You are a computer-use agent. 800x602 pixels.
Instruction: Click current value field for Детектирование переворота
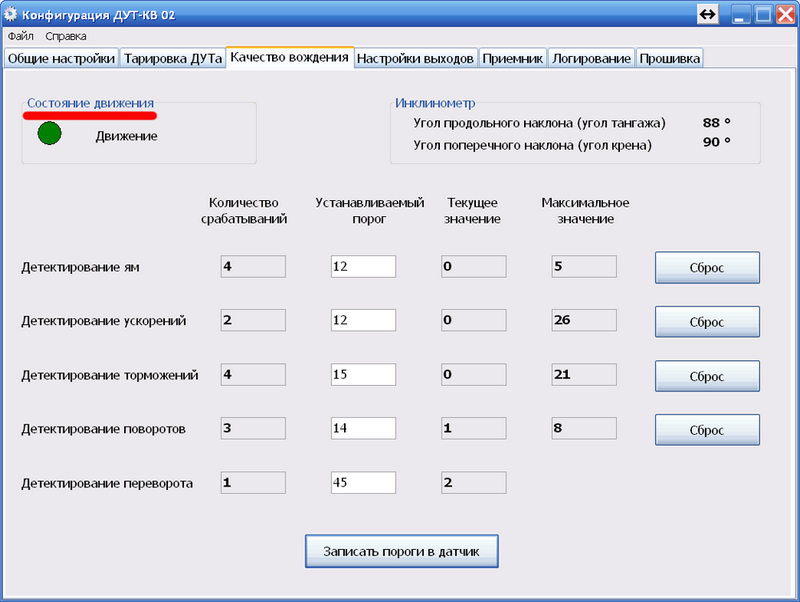click(x=473, y=483)
